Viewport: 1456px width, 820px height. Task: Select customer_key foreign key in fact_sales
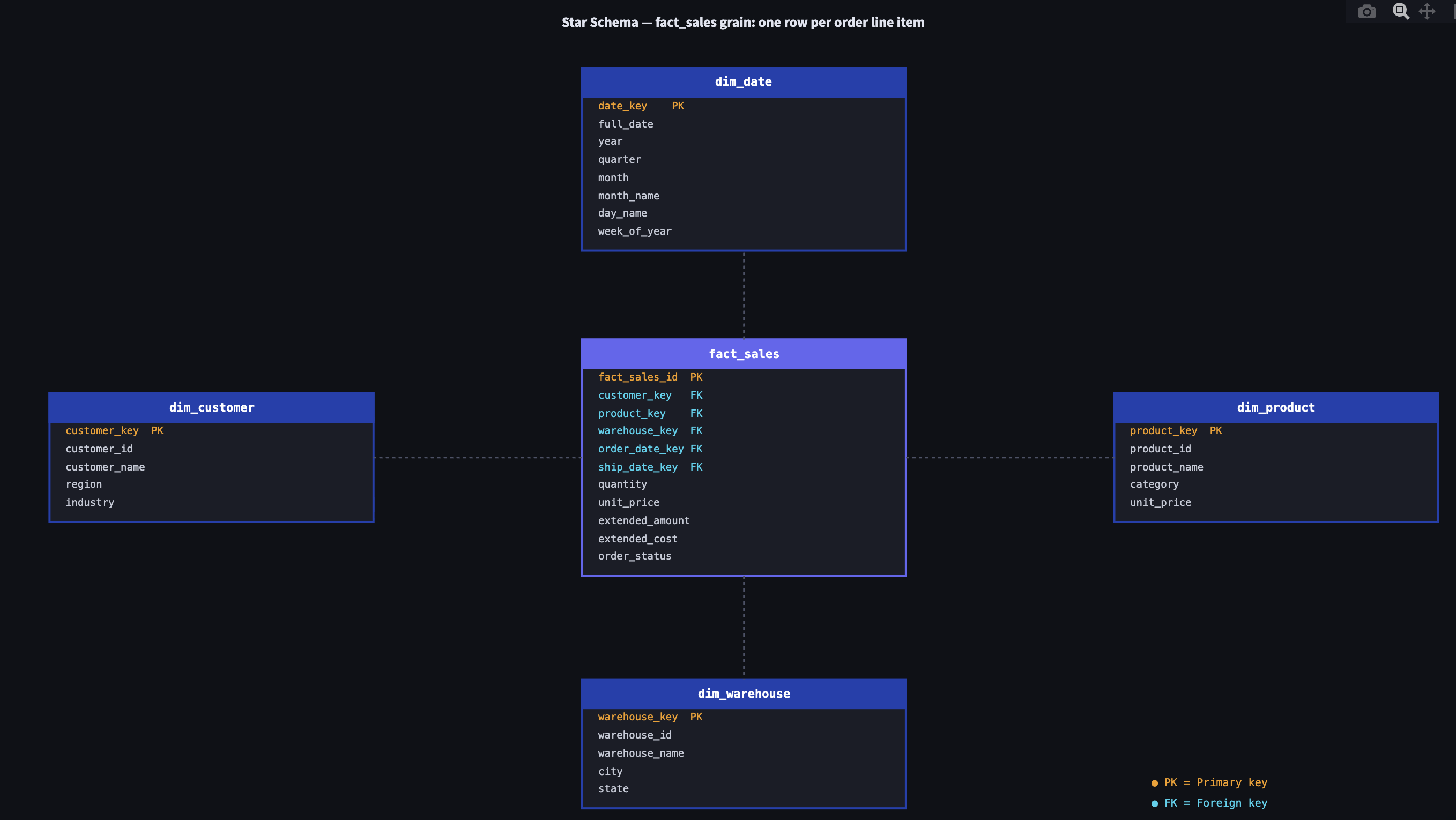tap(635, 395)
